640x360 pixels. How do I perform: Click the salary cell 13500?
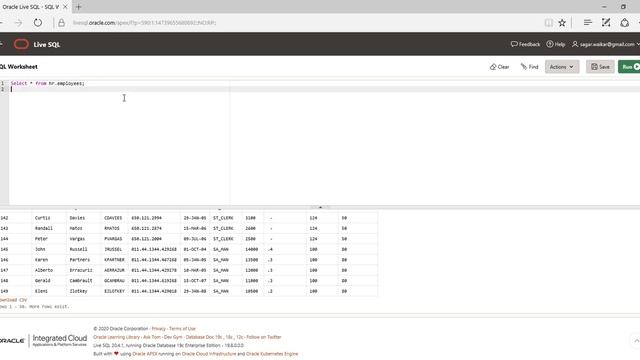(x=251, y=260)
